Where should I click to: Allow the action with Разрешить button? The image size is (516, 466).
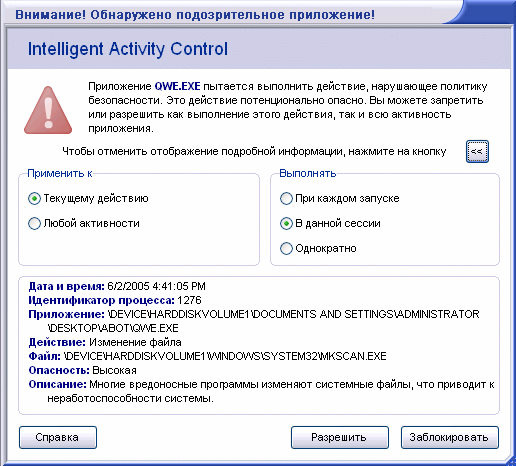pyautogui.click(x=340, y=437)
